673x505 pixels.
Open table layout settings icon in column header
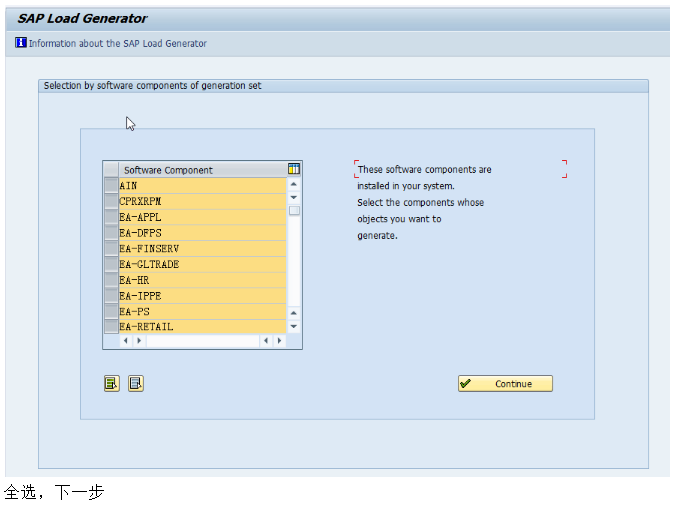(294, 169)
